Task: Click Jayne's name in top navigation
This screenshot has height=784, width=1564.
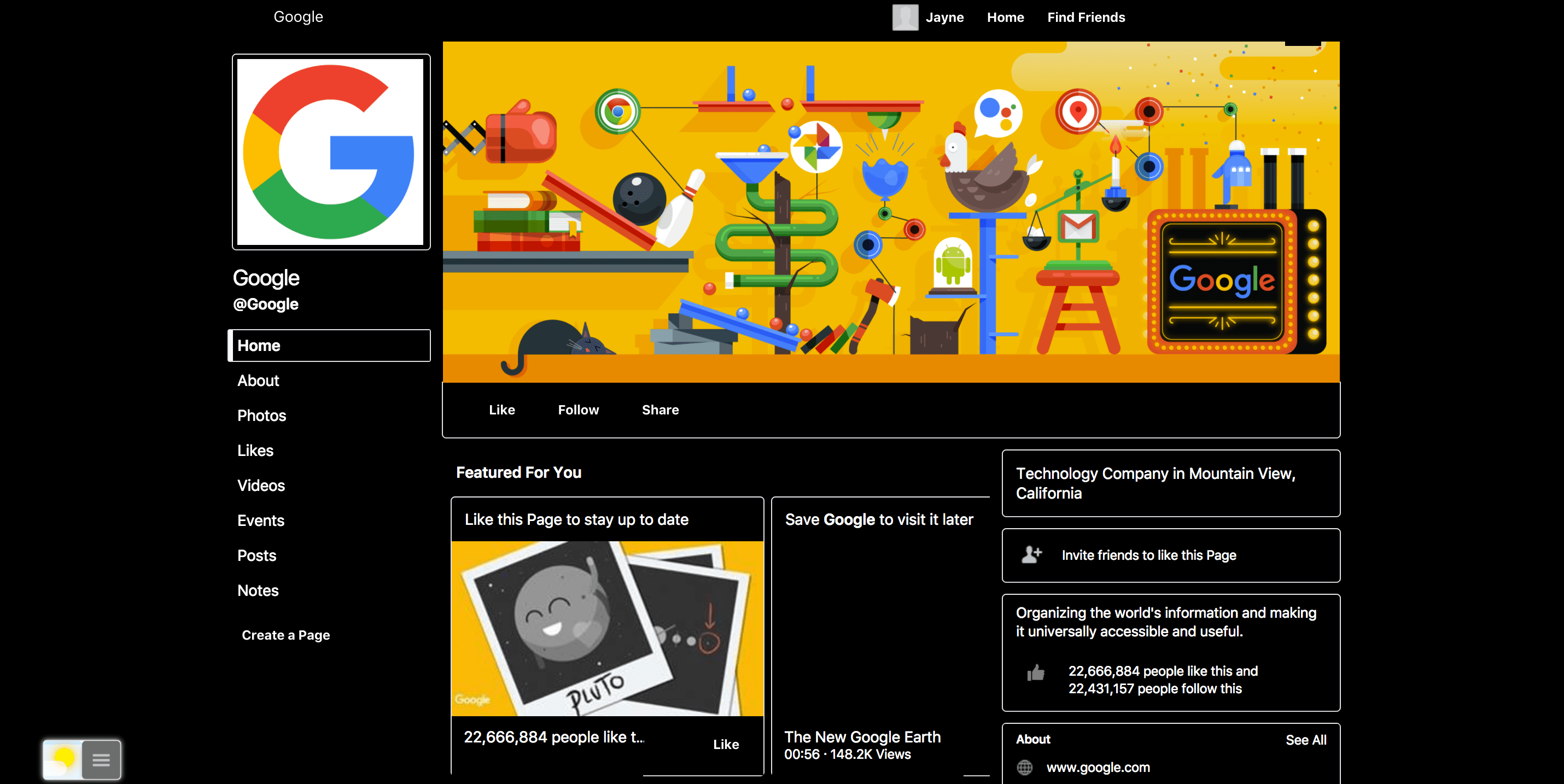Action: point(944,17)
